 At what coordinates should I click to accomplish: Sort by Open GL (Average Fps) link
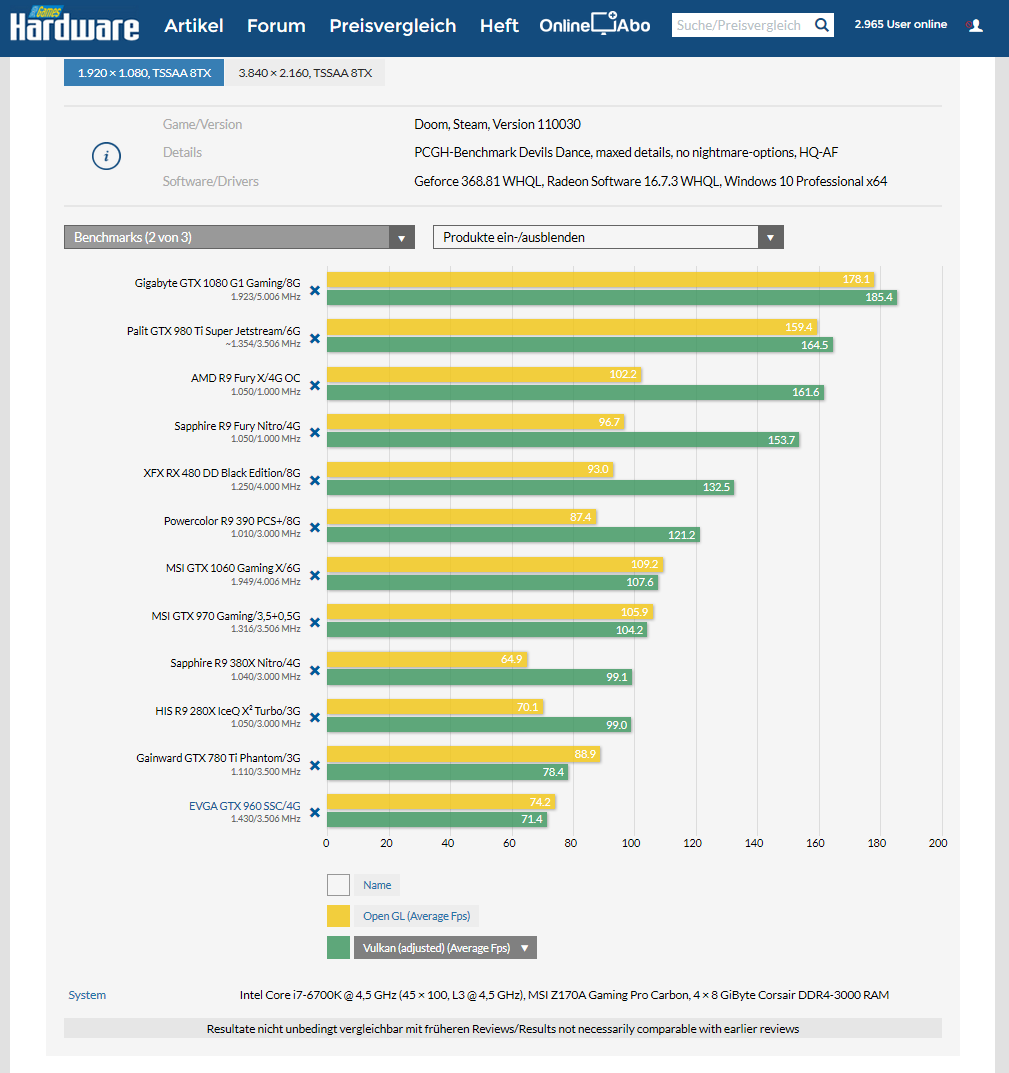(x=416, y=916)
